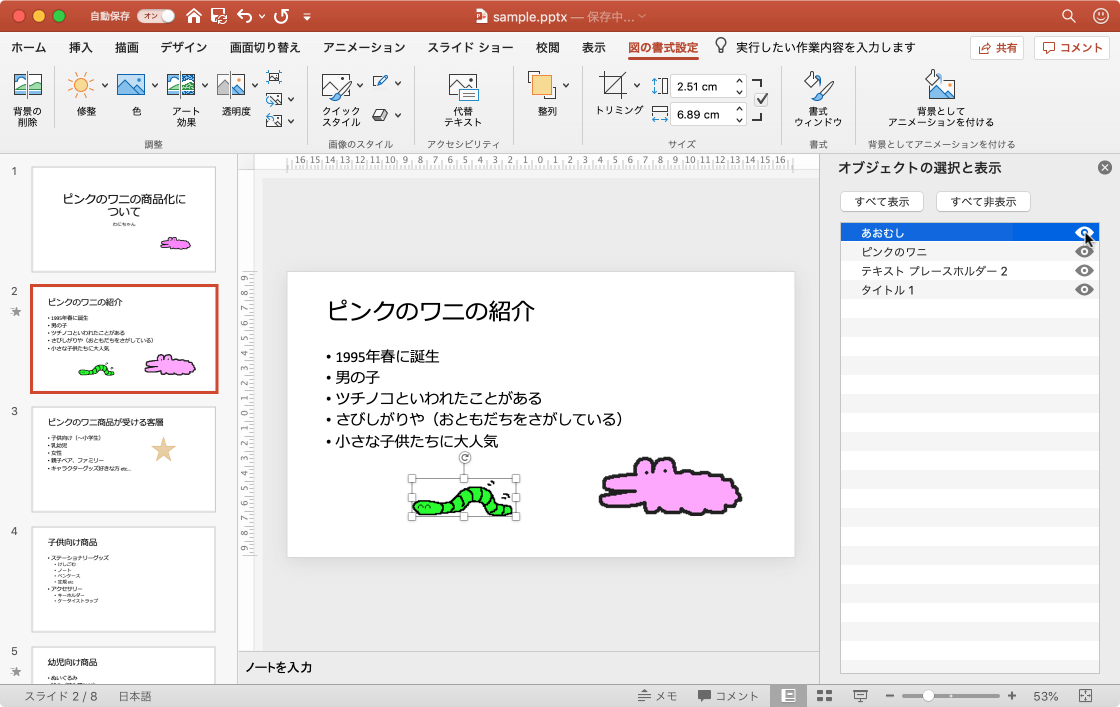Expand the Color (色) dropdown arrow
Image resolution: width=1120 pixels, height=707 pixels.
[155, 84]
